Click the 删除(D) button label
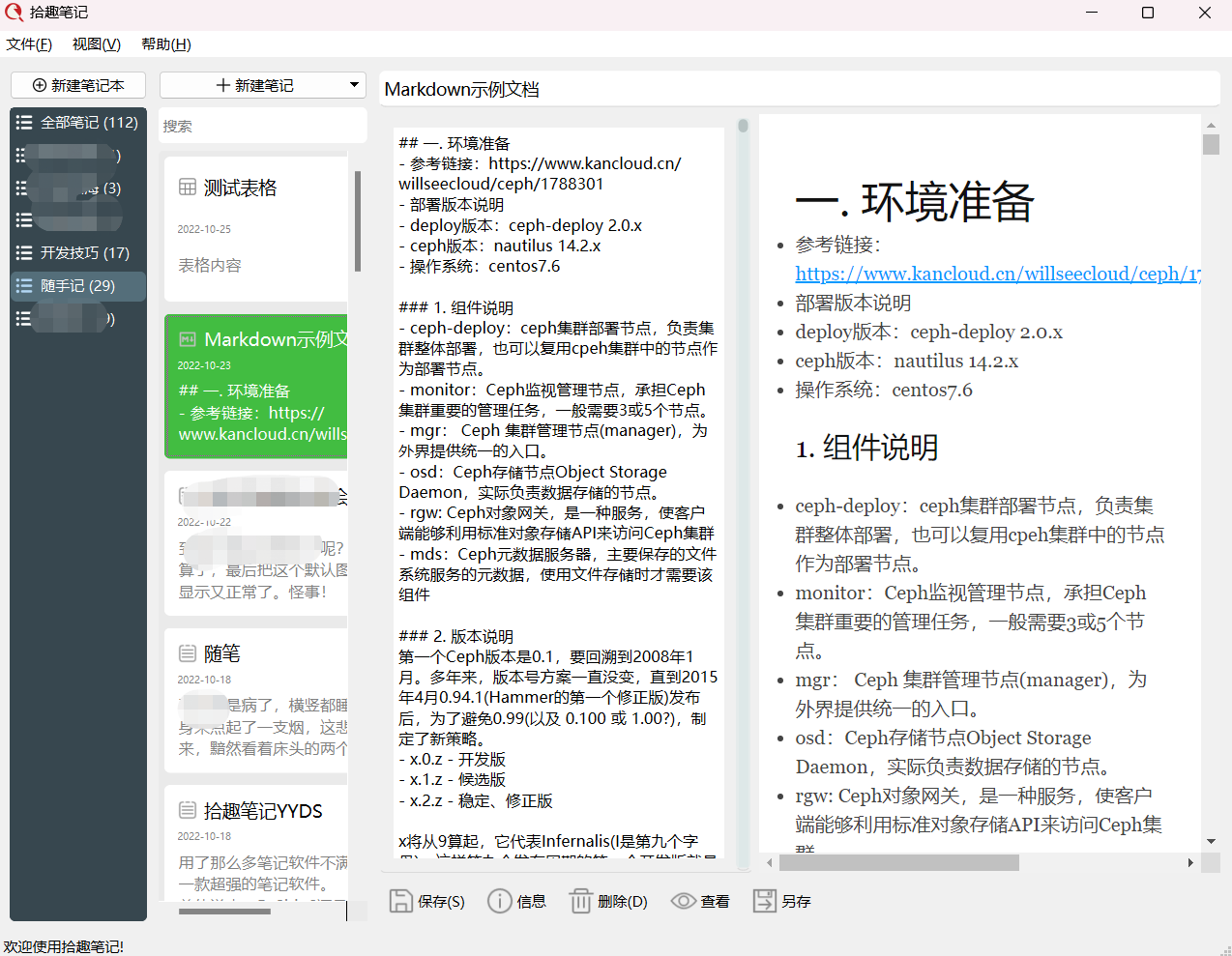This screenshot has width=1232, height=956. click(622, 902)
